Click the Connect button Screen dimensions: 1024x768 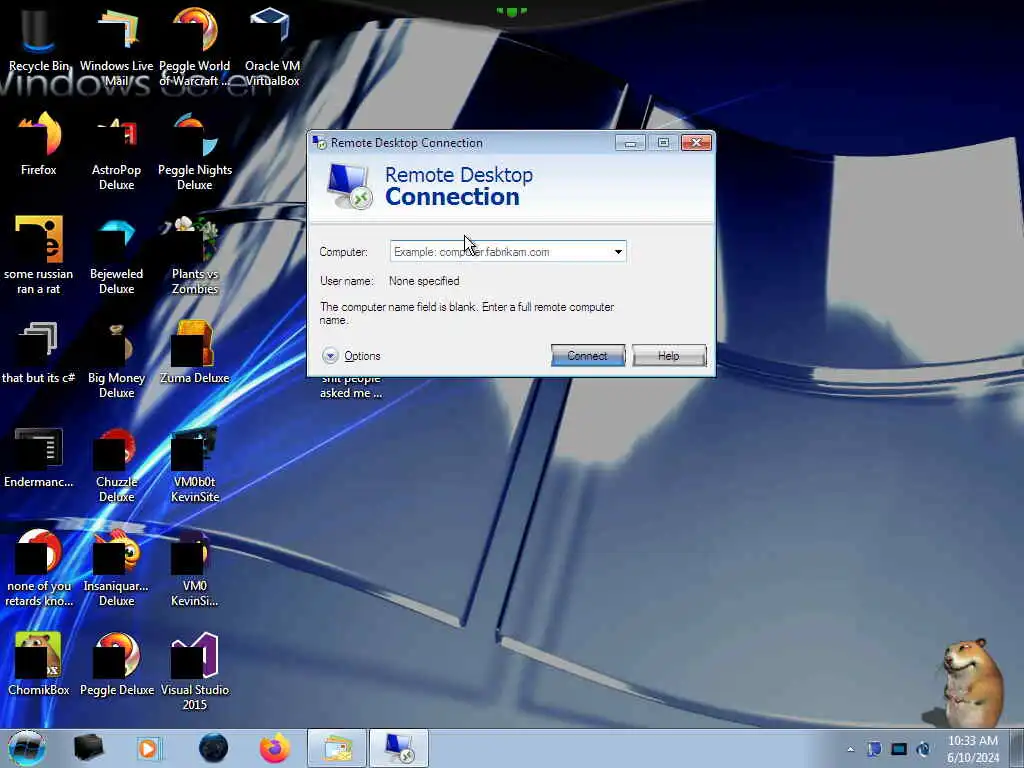tap(587, 355)
